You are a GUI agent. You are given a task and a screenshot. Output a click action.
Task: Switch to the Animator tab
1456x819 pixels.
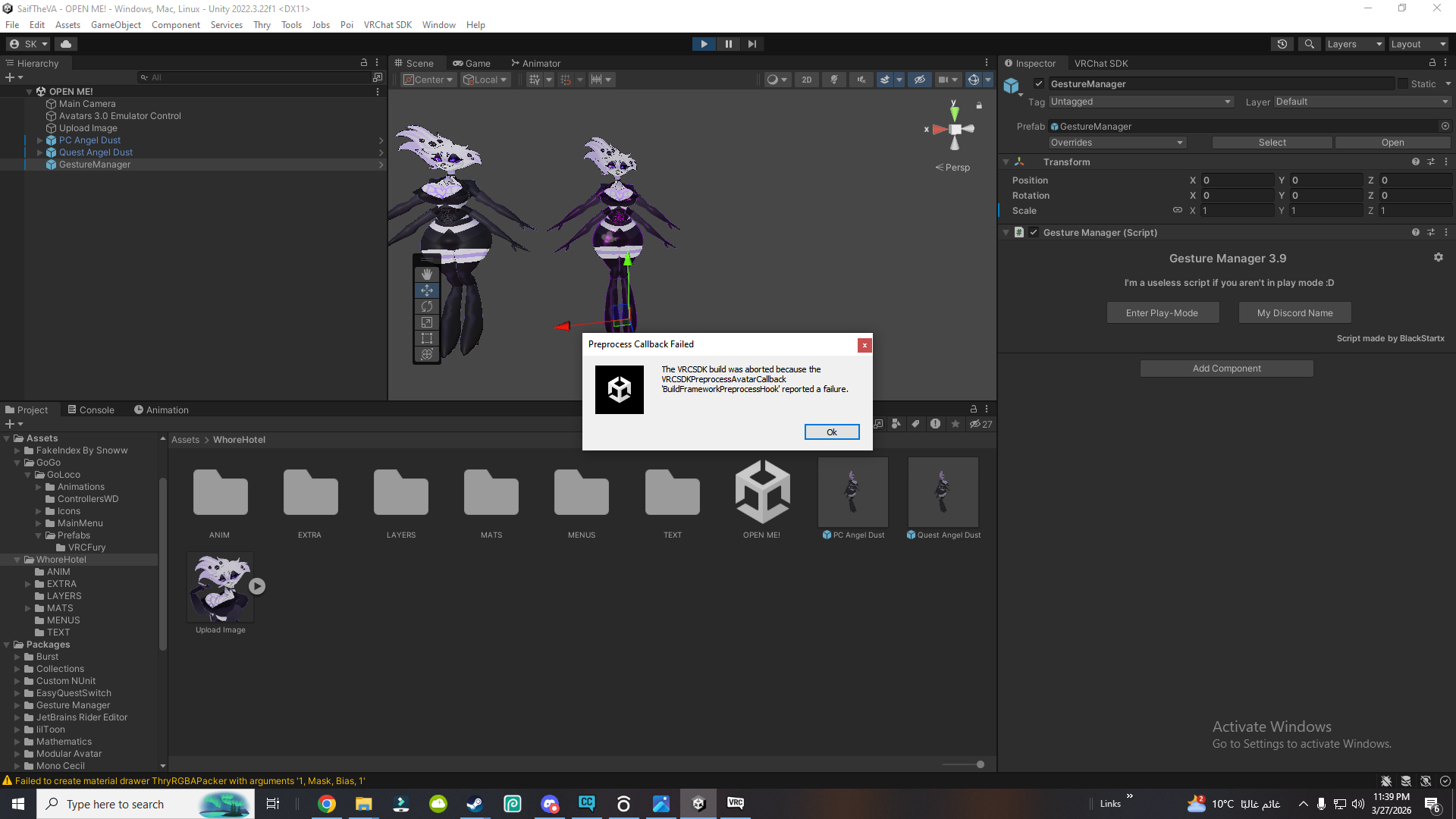[x=535, y=63]
